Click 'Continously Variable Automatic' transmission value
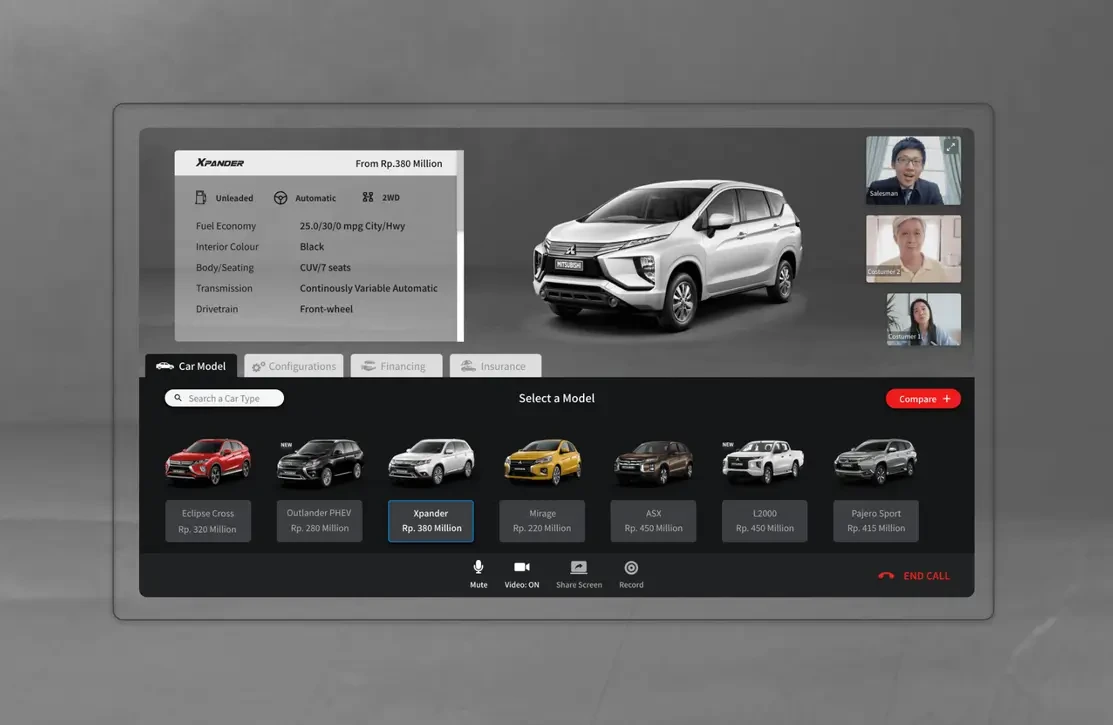1113x725 pixels. [368, 288]
